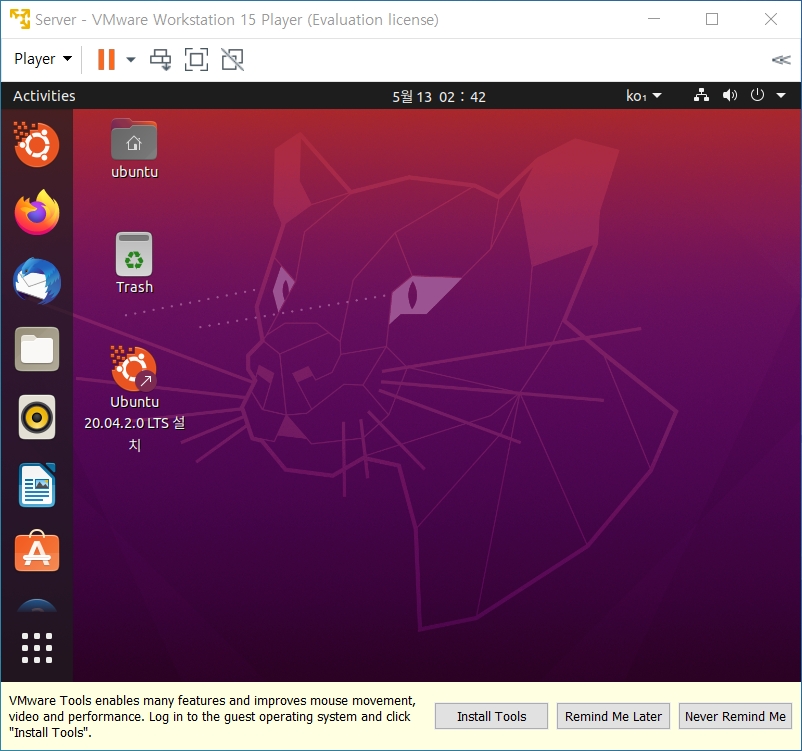Show all applications grid
The width and height of the screenshot is (802, 751).
pyautogui.click(x=37, y=648)
